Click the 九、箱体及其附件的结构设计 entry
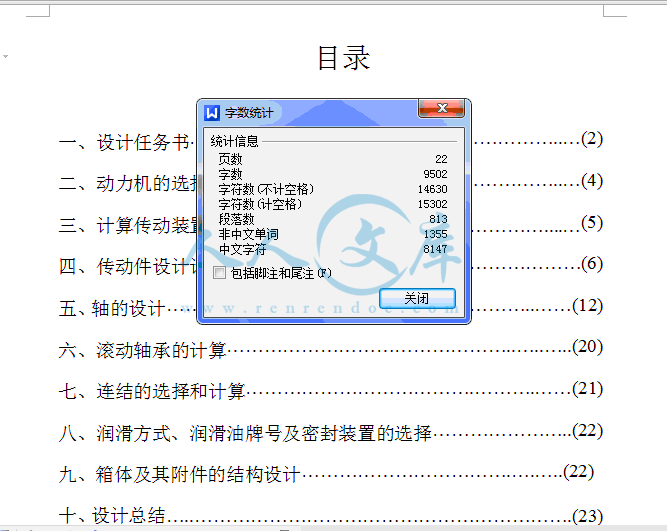 [x=180, y=474]
